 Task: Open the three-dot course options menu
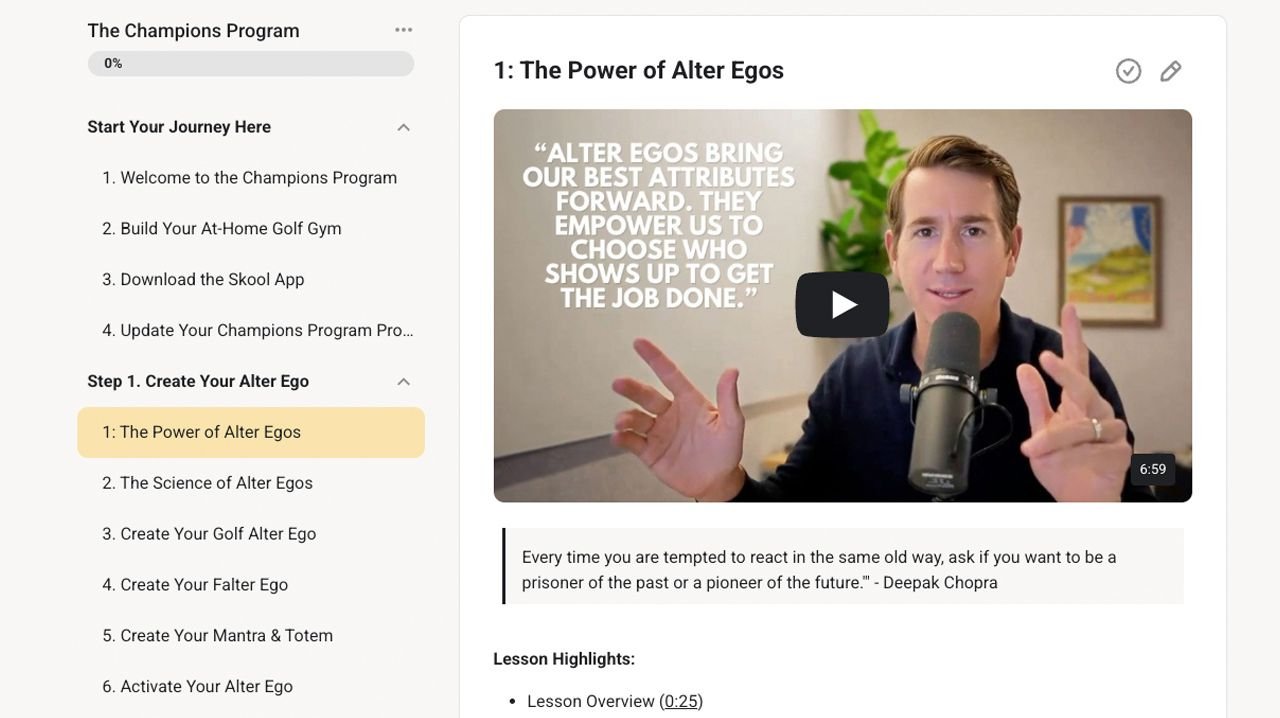[404, 30]
